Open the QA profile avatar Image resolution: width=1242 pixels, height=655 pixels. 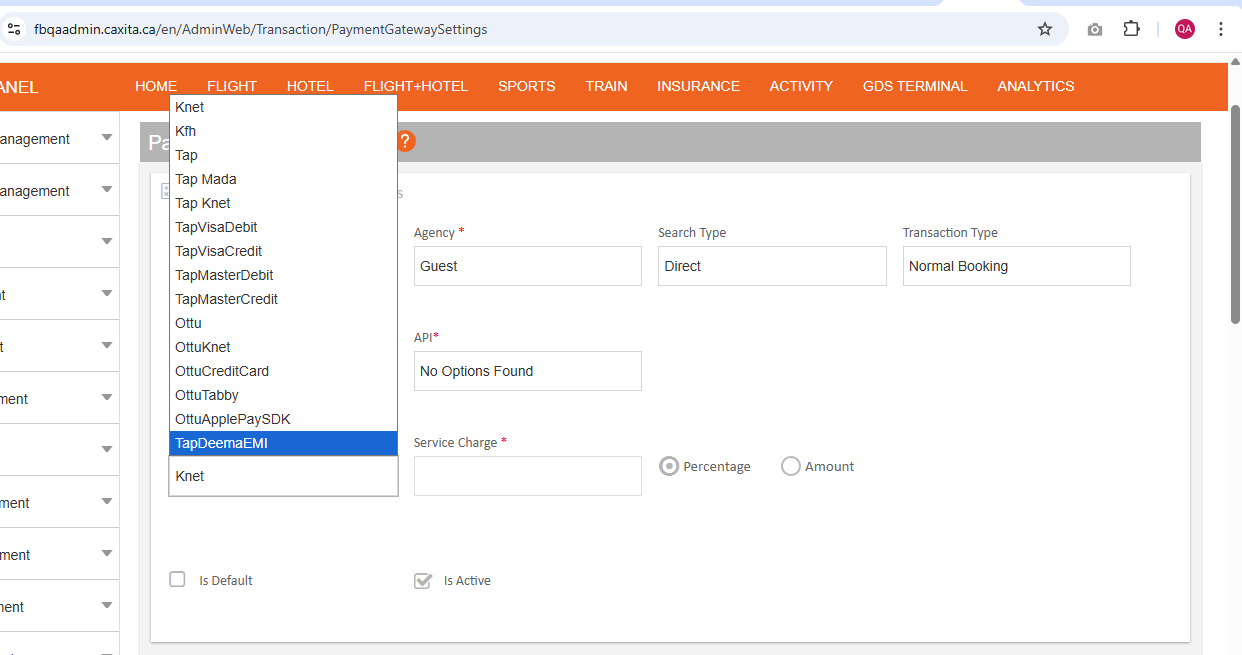1184,29
